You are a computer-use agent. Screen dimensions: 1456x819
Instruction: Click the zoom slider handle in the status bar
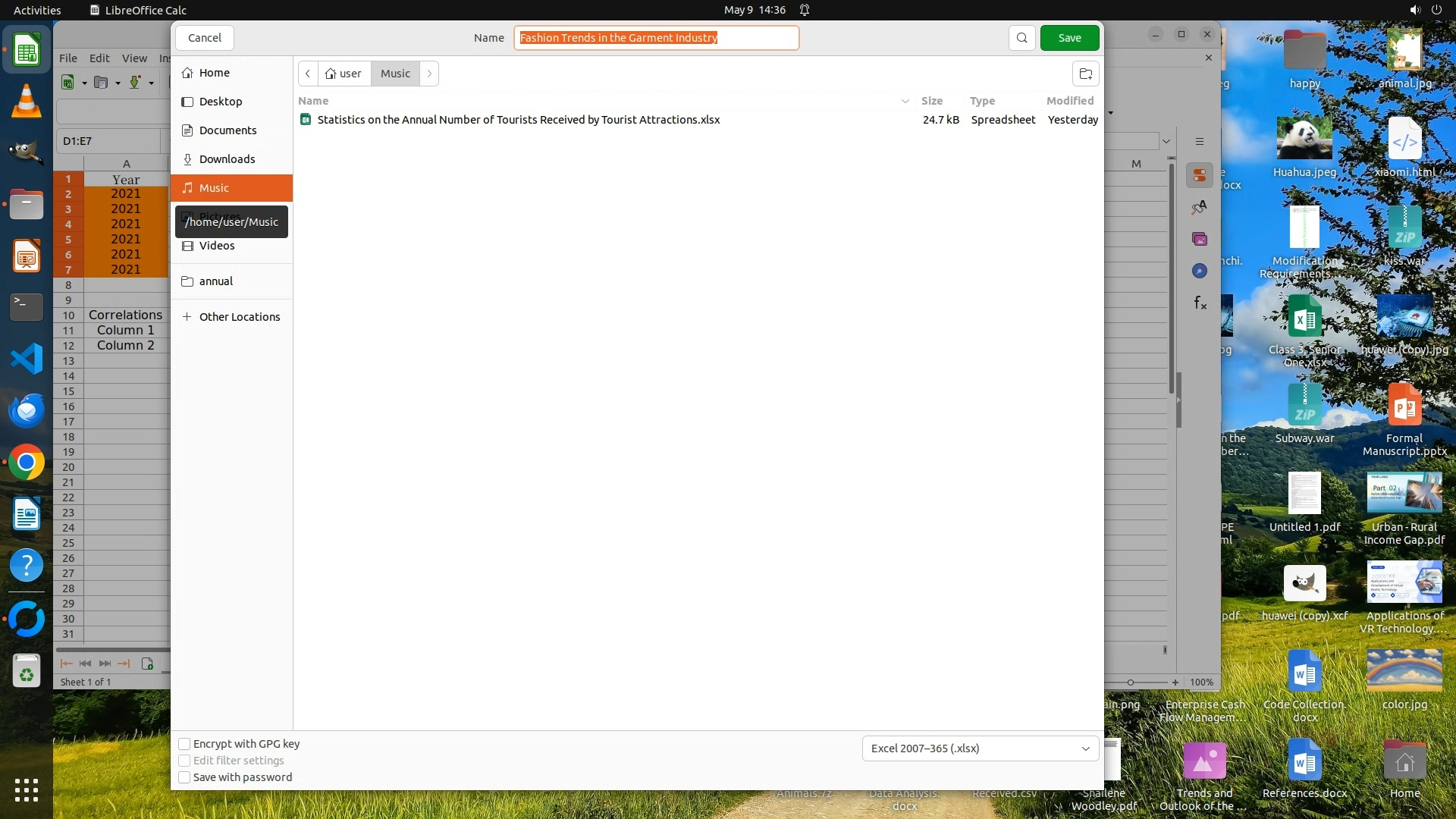point(1130,682)
